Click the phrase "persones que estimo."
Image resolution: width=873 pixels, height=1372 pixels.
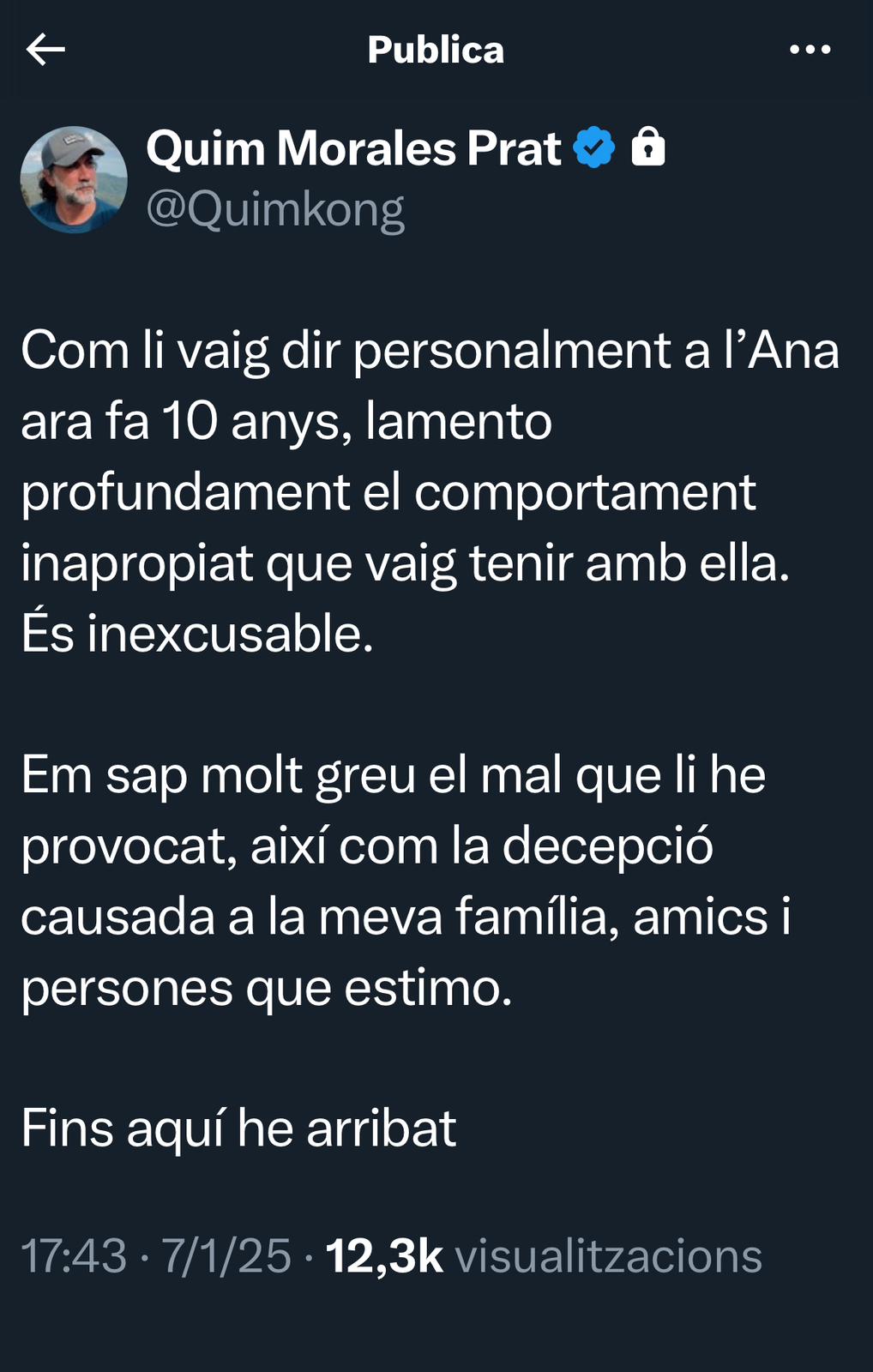pyautogui.click(x=266, y=988)
